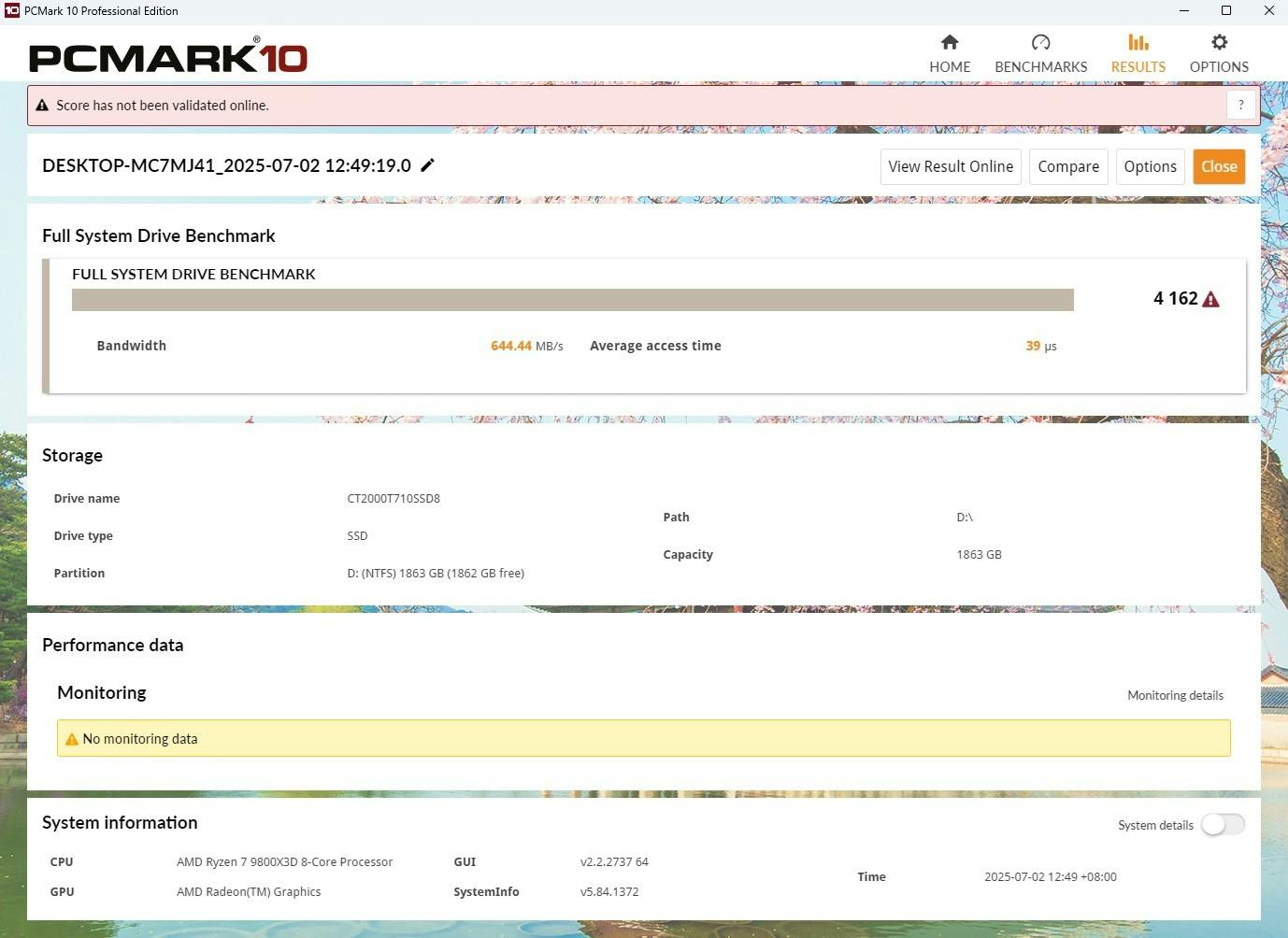Click the Options button beside Compare
1288x938 pixels.
(1150, 166)
